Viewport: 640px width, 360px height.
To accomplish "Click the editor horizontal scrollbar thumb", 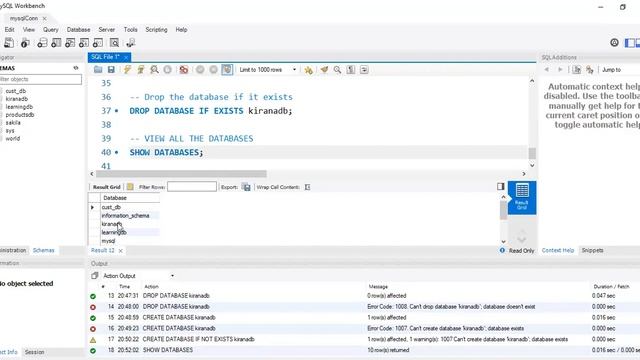I will (181, 174).
